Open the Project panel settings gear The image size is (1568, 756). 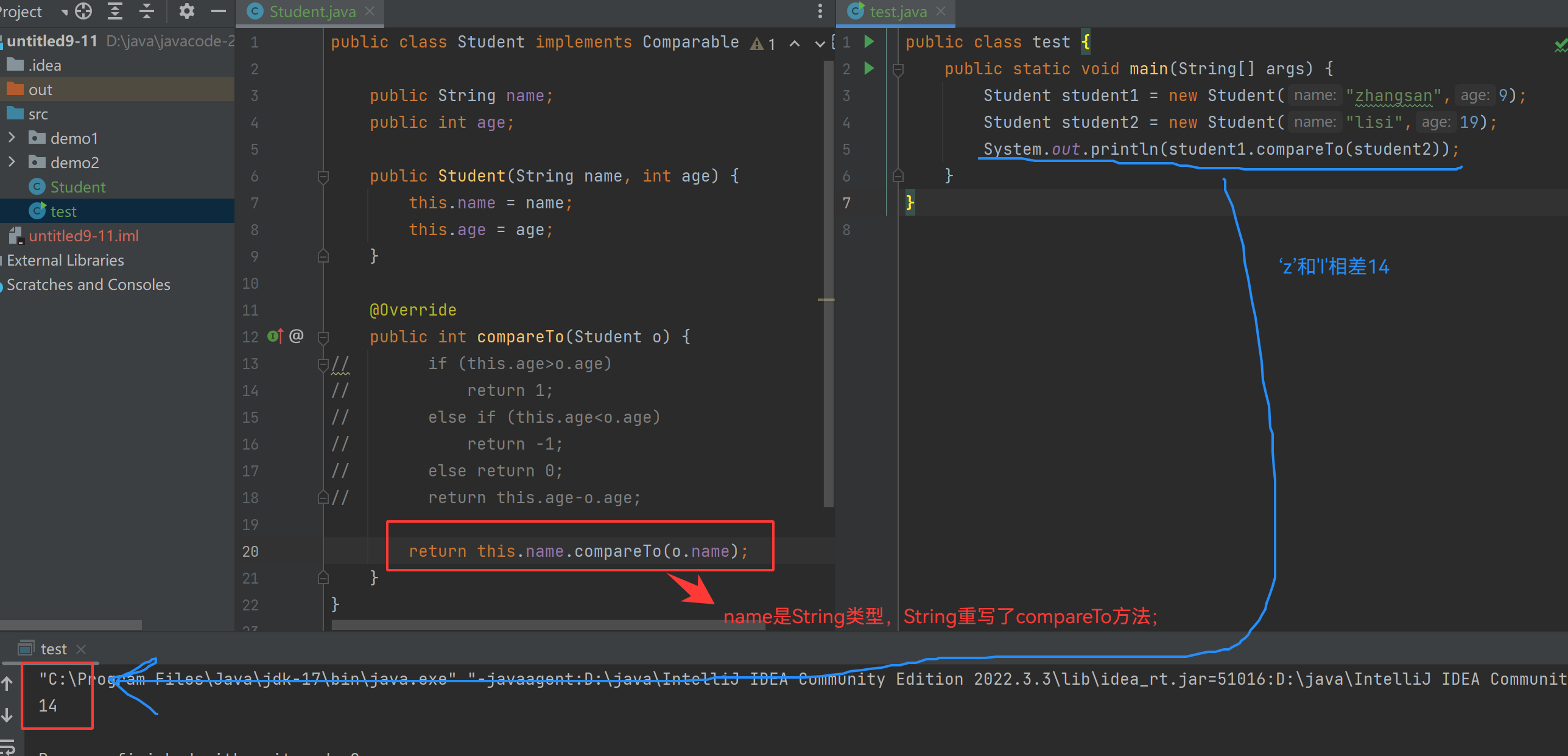pos(186,11)
